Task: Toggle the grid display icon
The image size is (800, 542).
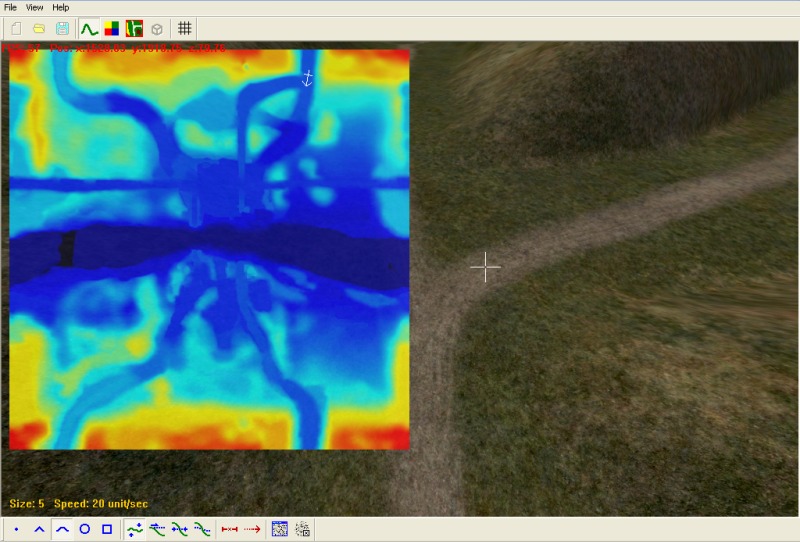Action: pyautogui.click(x=185, y=29)
